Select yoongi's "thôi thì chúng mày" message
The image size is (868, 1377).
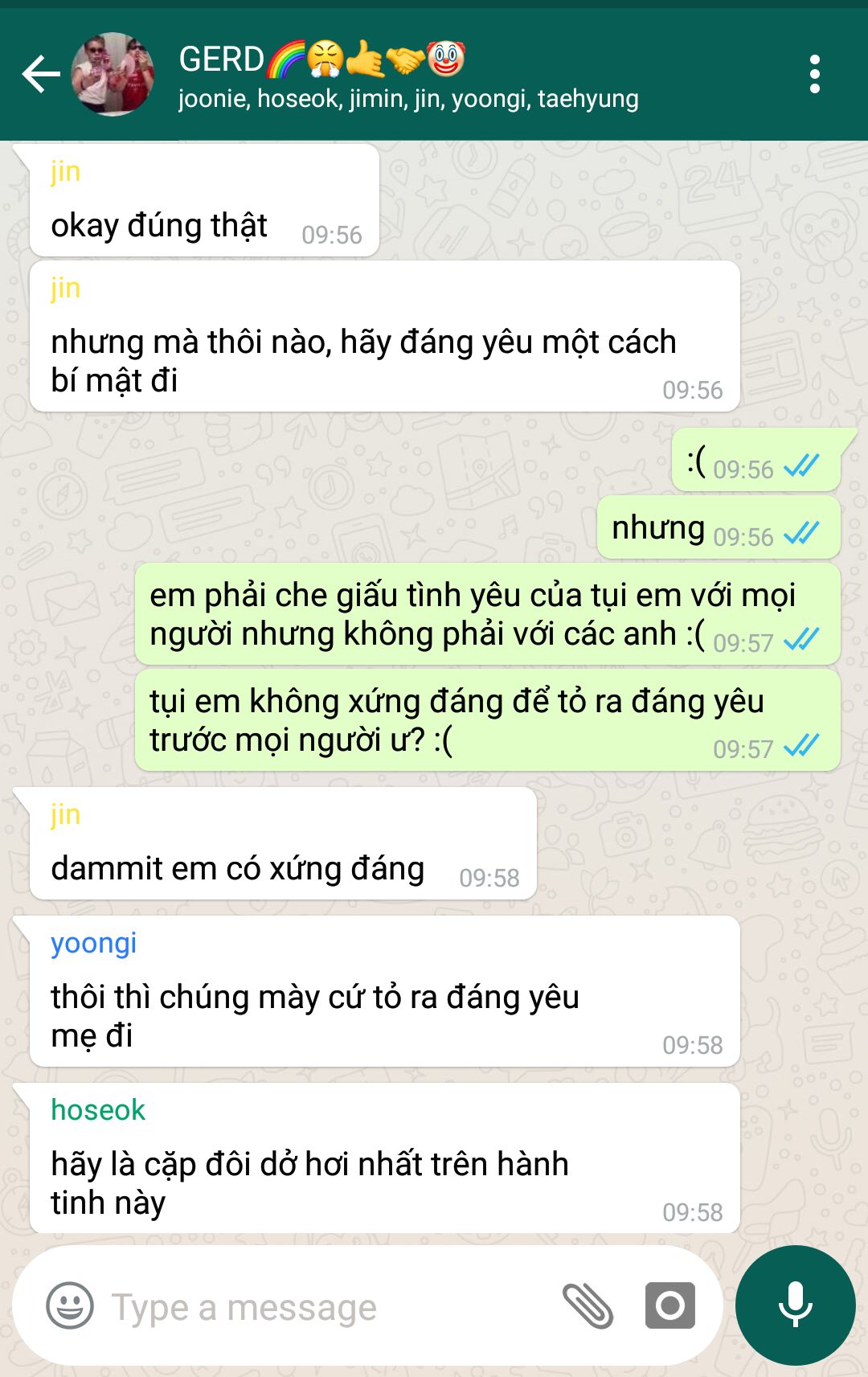[384, 991]
